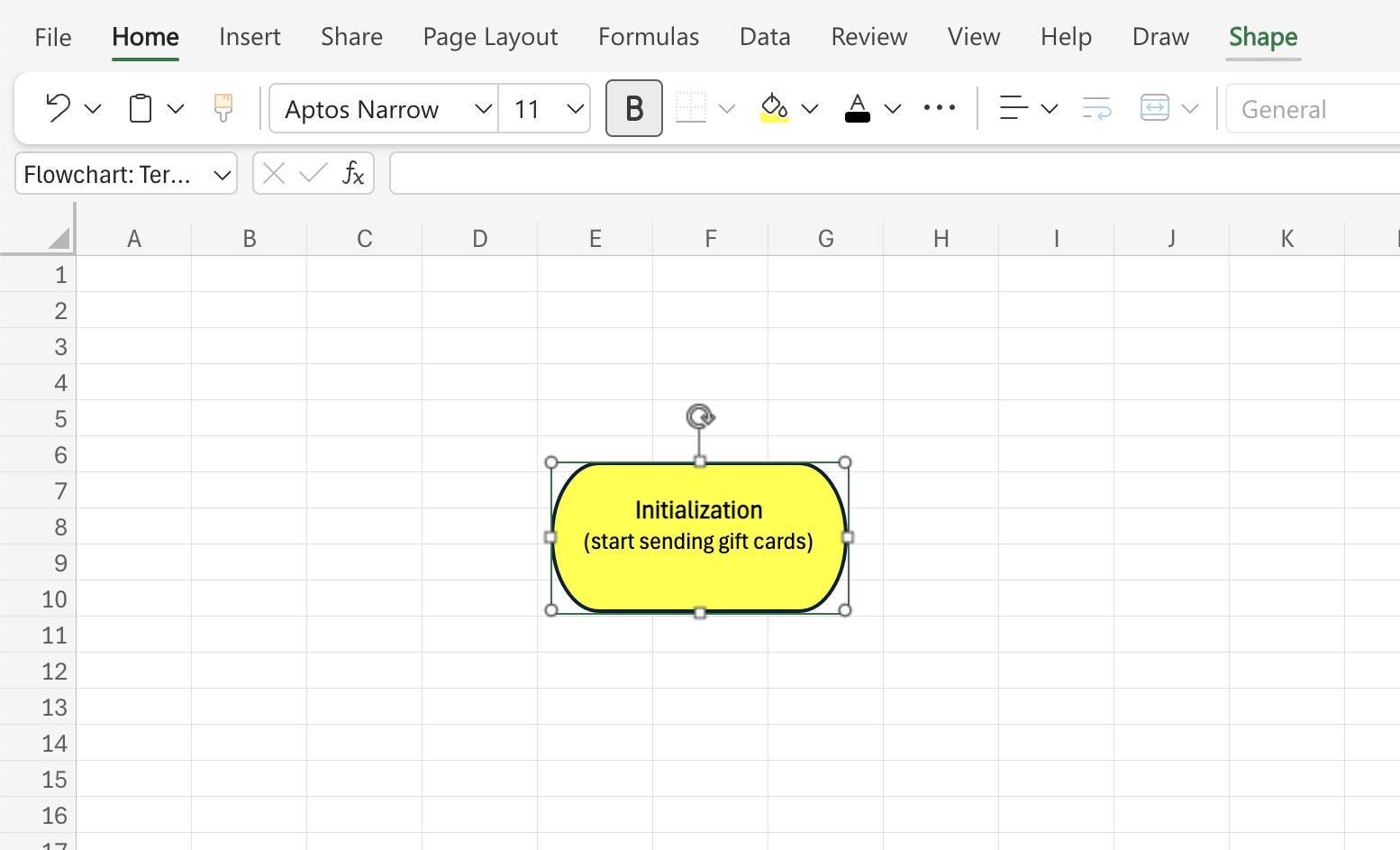1400x850 pixels.
Task: Click the Select All corner button
Action: tap(58, 238)
